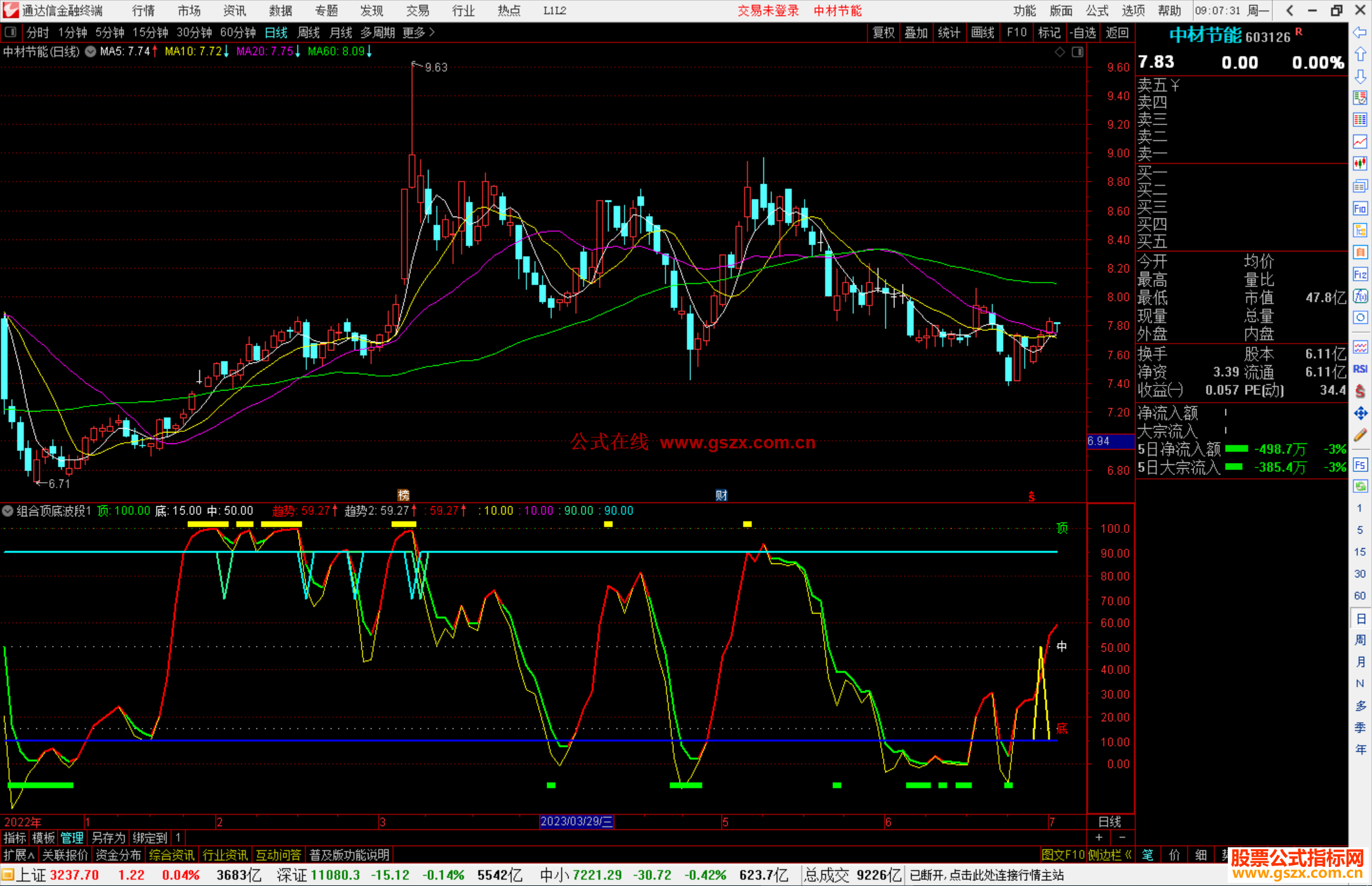The height and width of the screenshot is (886, 1372).
Task: Click the down arrow icon in right sidebar
Action: click(x=1360, y=76)
